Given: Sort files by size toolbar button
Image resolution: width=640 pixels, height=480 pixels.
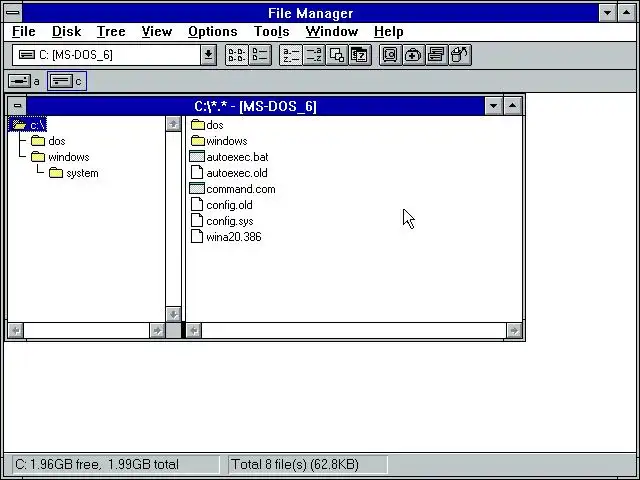Looking at the screenshot, I should point(337,55).
